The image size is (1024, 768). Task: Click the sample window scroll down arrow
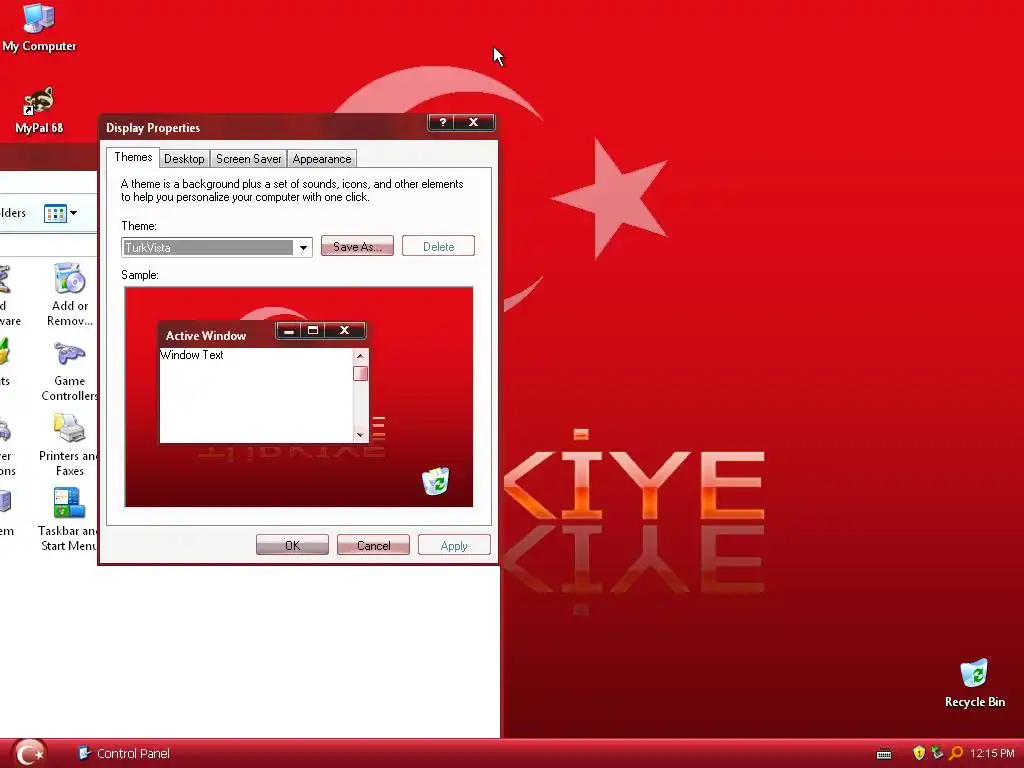click(360, 435)
